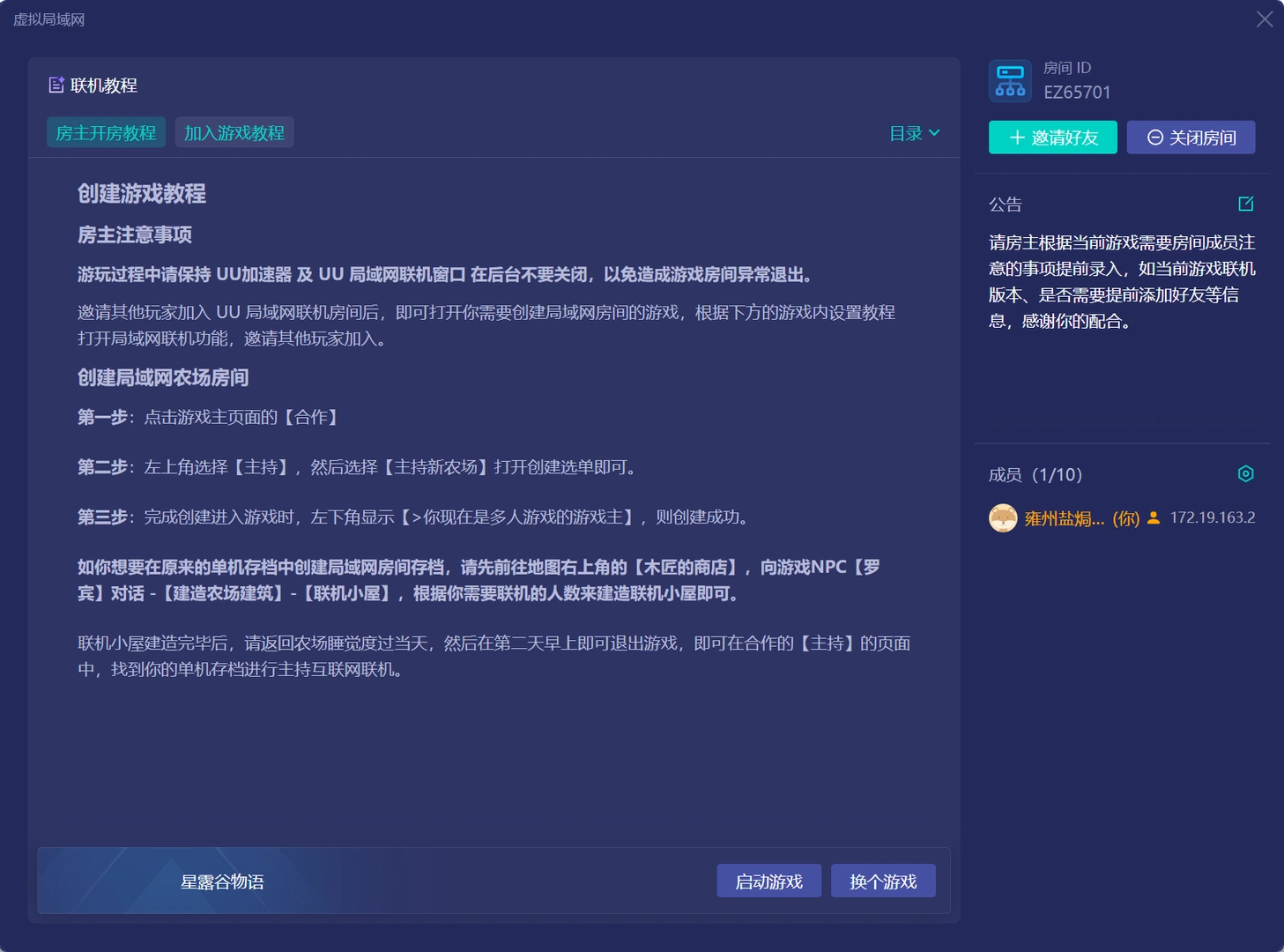Click the orange host person icon
This screenshot has width=1284, height=952.
1154,518
